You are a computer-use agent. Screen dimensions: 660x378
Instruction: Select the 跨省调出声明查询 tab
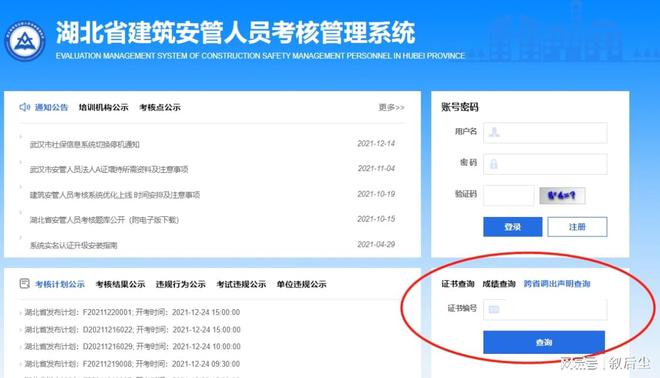click(557, 284)
